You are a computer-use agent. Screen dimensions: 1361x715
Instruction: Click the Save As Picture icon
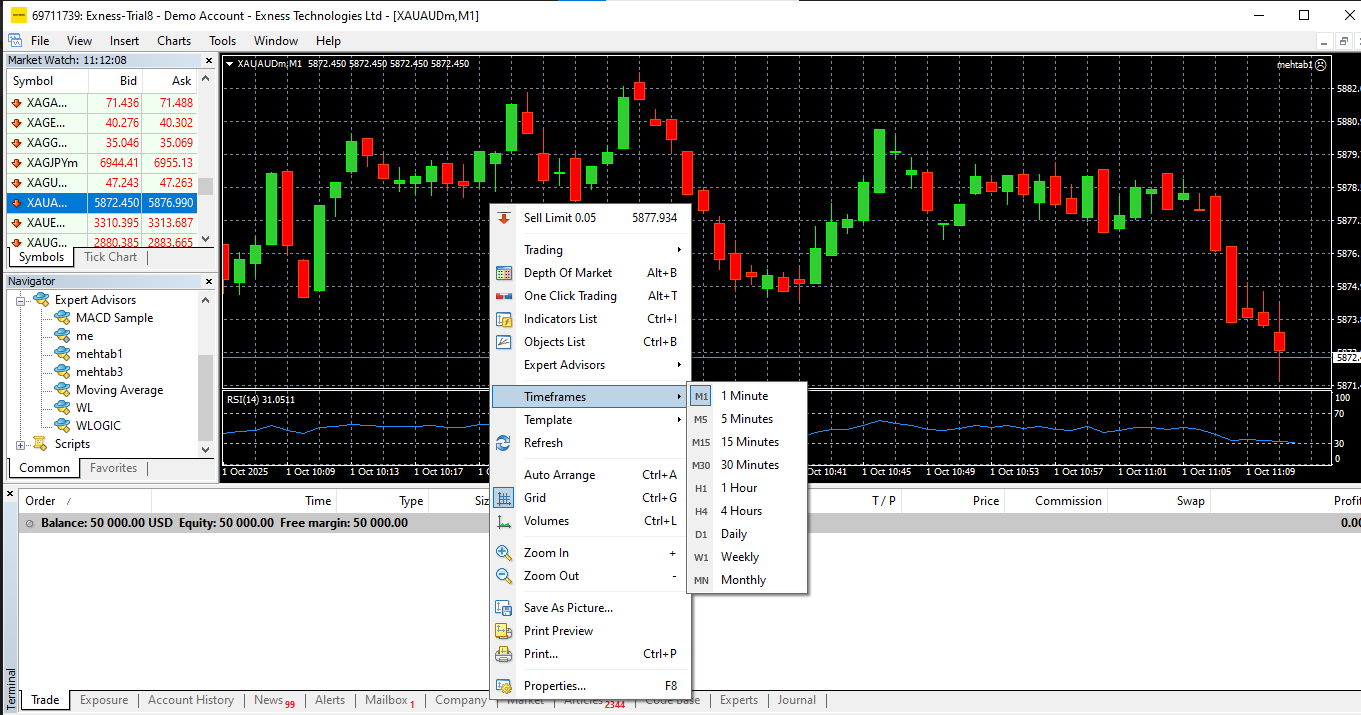(x=504, y=608)
